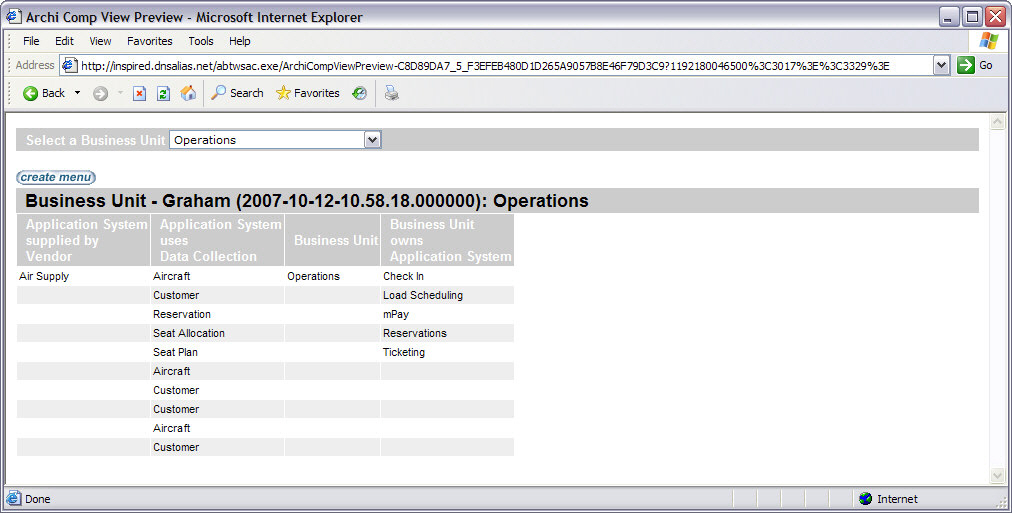Open the Search toolbar button

coord(238,93)
